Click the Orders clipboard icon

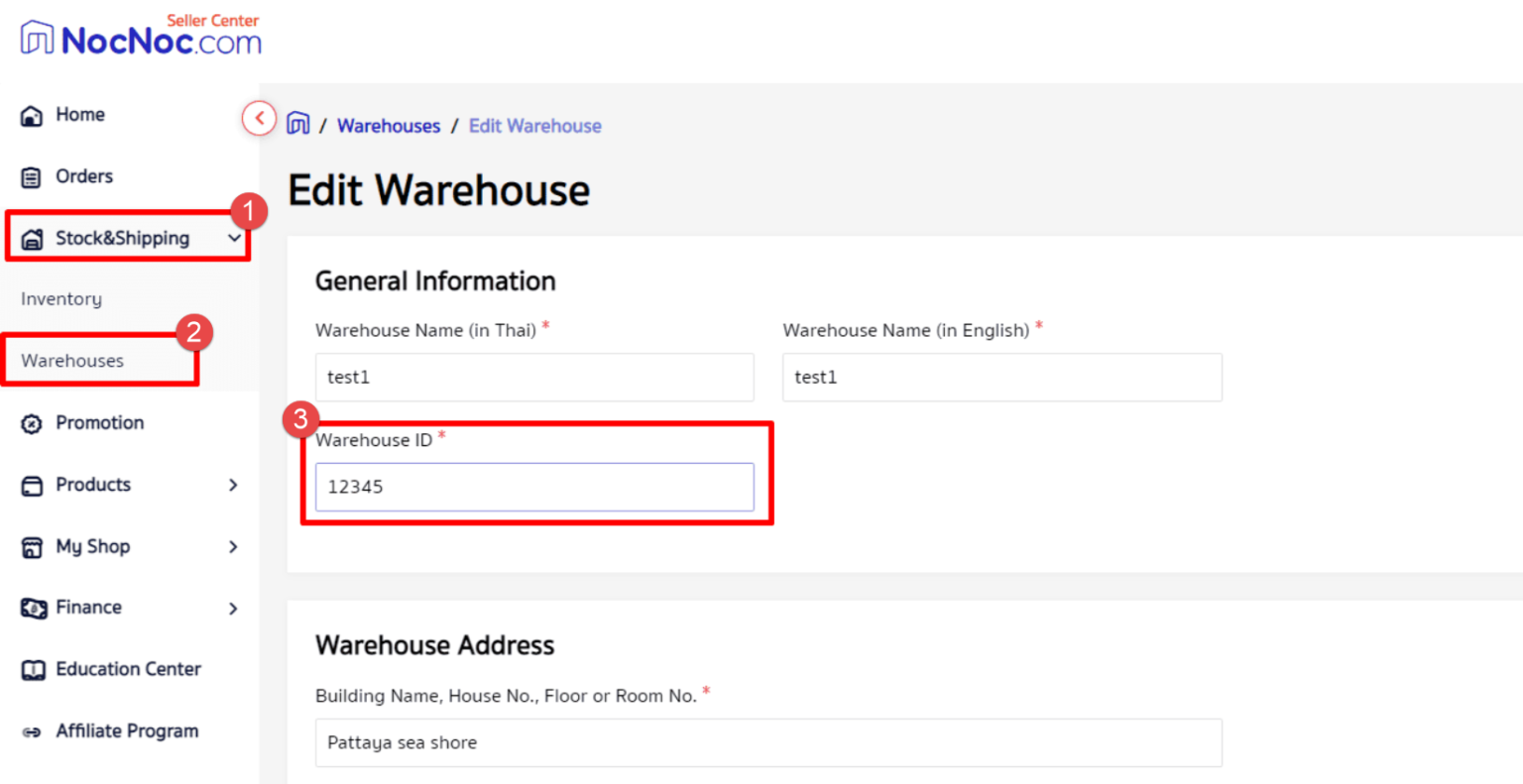click(32, 177)
